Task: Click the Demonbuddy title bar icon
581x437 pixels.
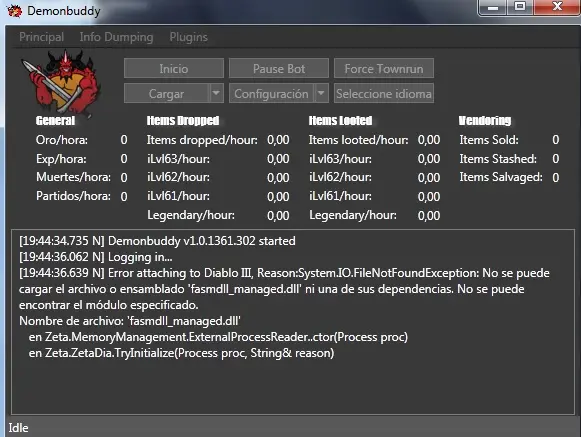Action: pyautogui.click(x=15, y=11)
